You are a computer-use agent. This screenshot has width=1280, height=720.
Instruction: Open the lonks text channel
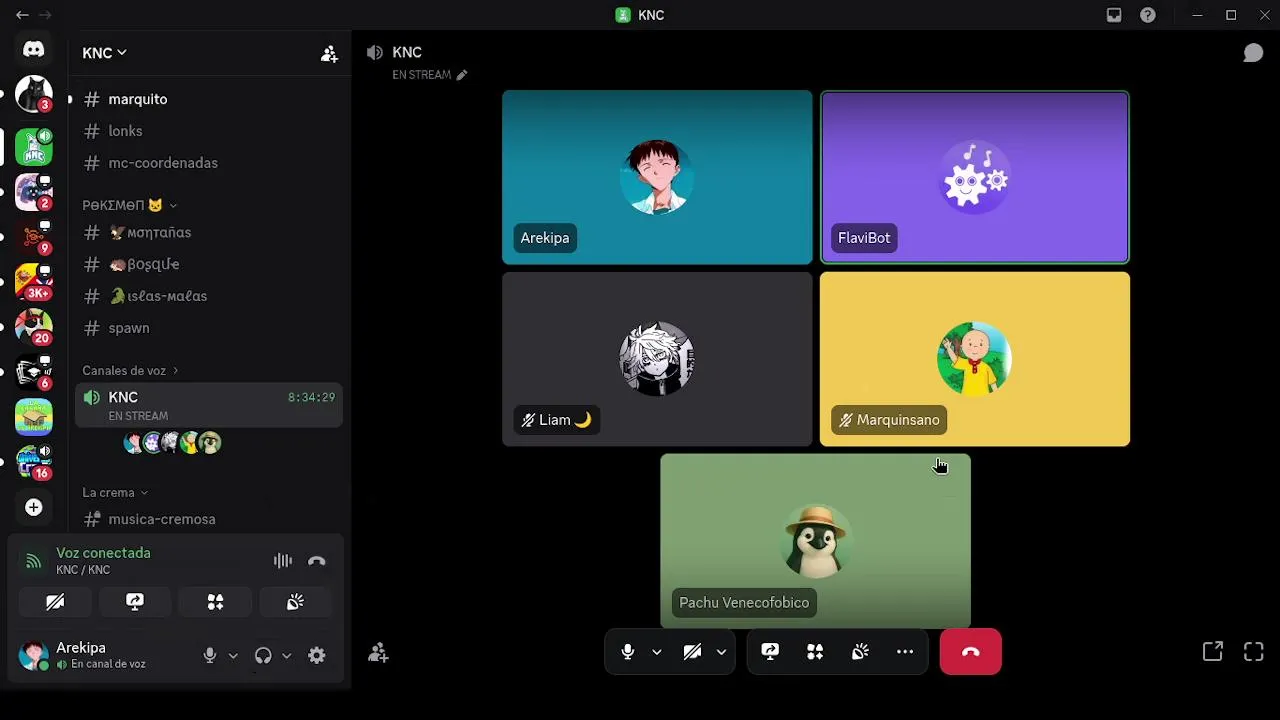coord(209,131)
